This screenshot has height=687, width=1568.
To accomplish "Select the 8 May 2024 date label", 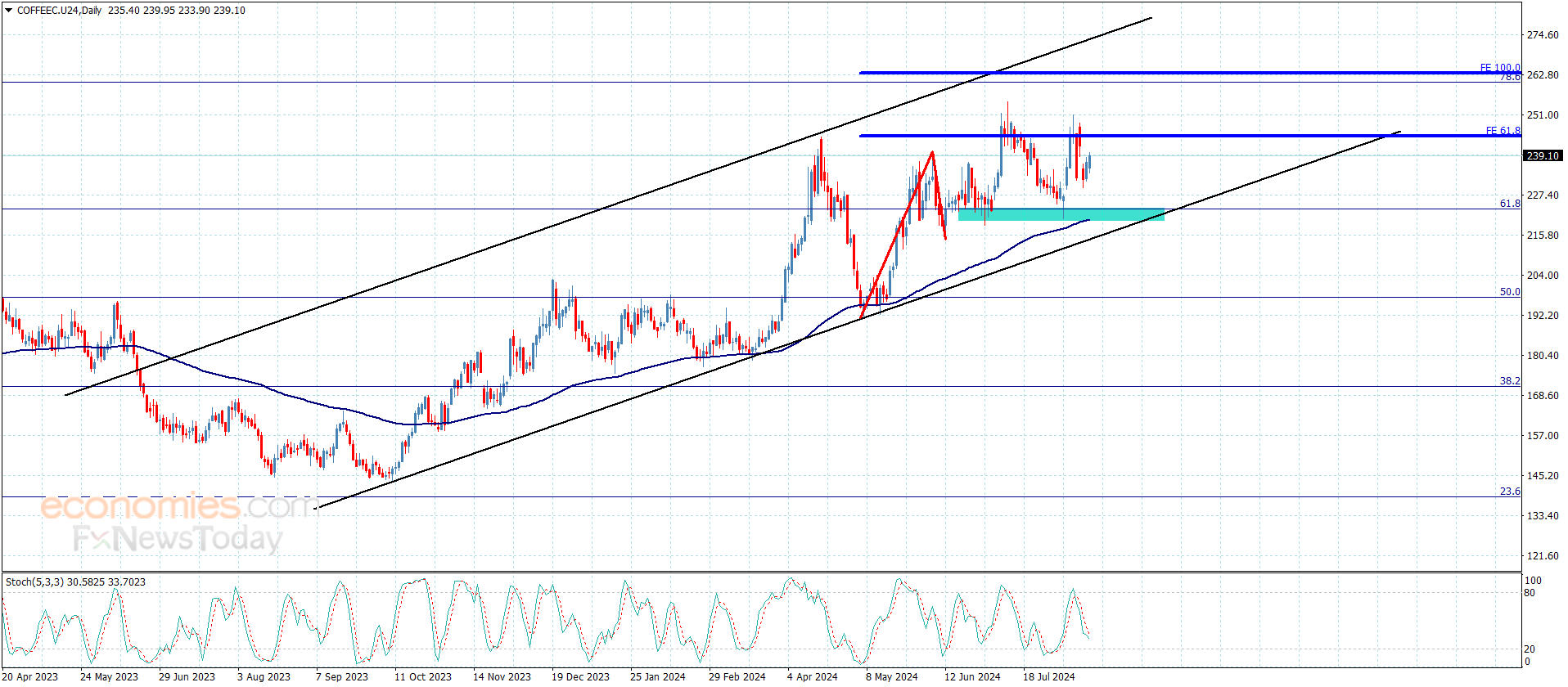I will click(x=892, y=676).
